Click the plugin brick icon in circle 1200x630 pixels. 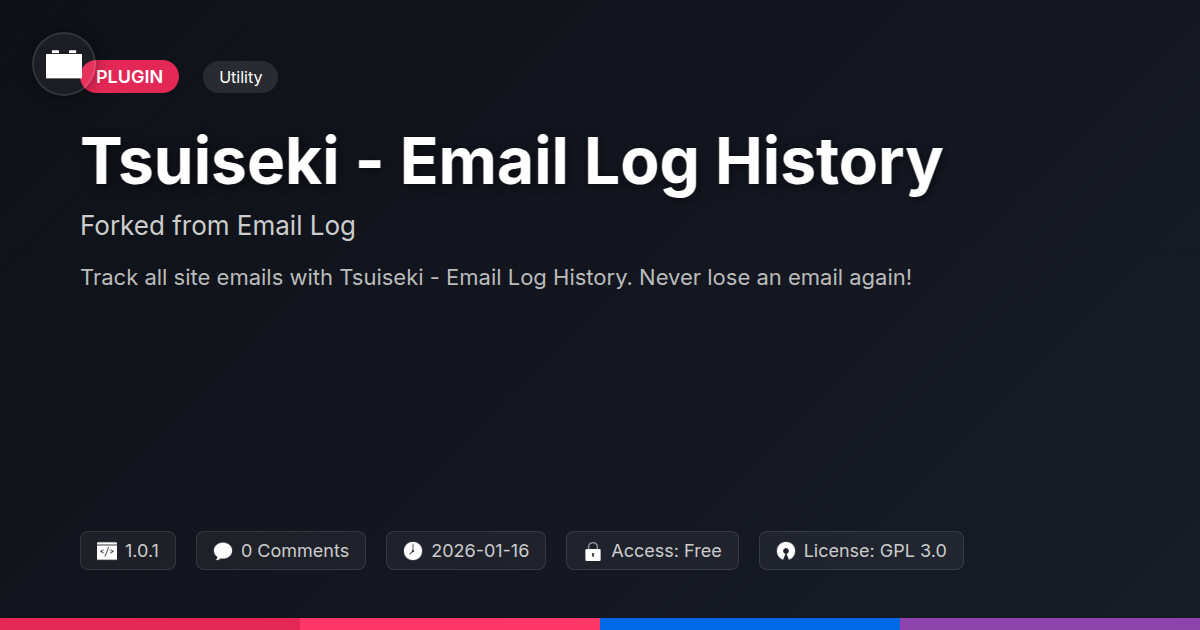pos(64,64)
